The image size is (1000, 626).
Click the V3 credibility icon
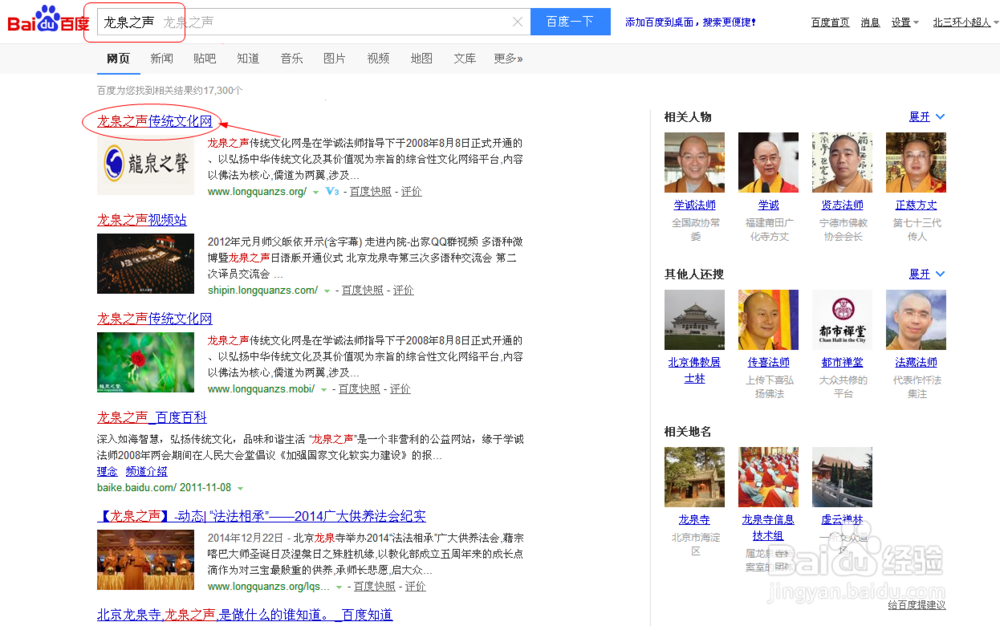point(332,191)
